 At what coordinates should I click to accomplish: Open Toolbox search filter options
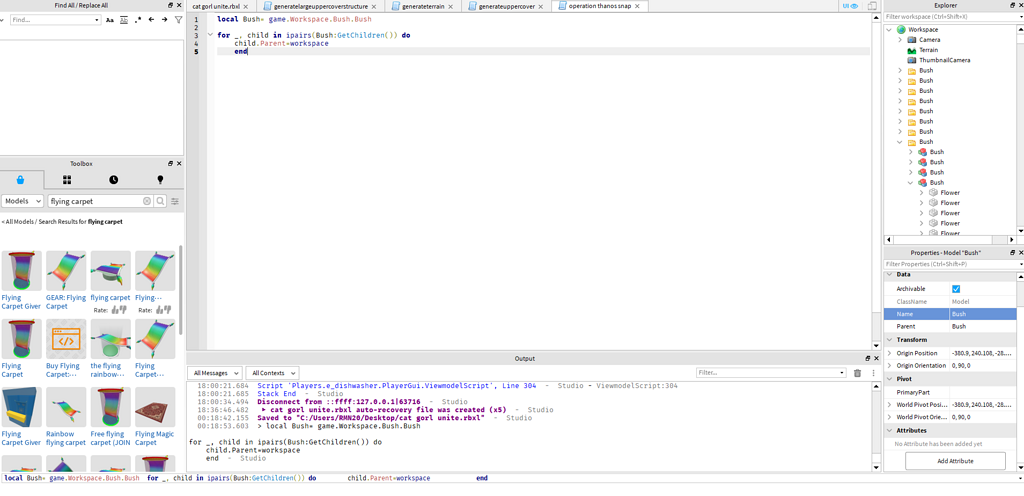[x=175, y=202]
